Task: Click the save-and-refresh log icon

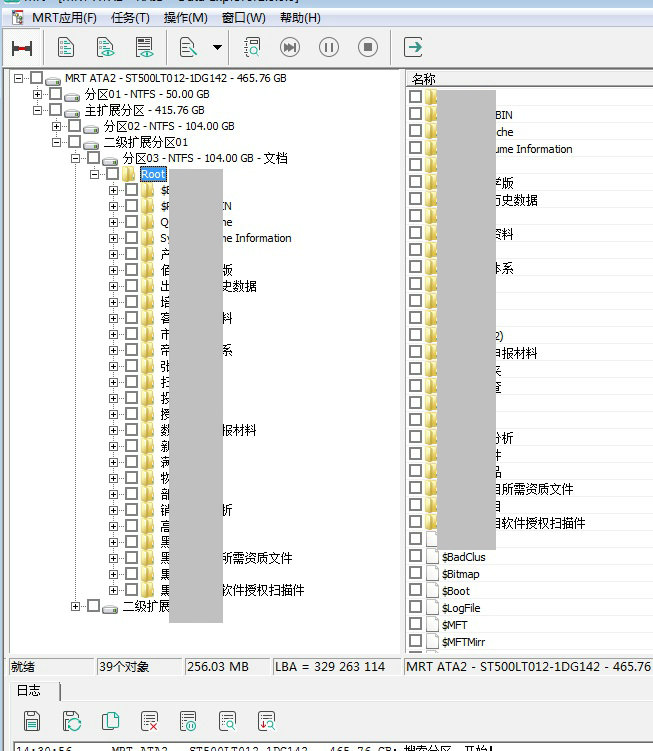Action: 72,721
